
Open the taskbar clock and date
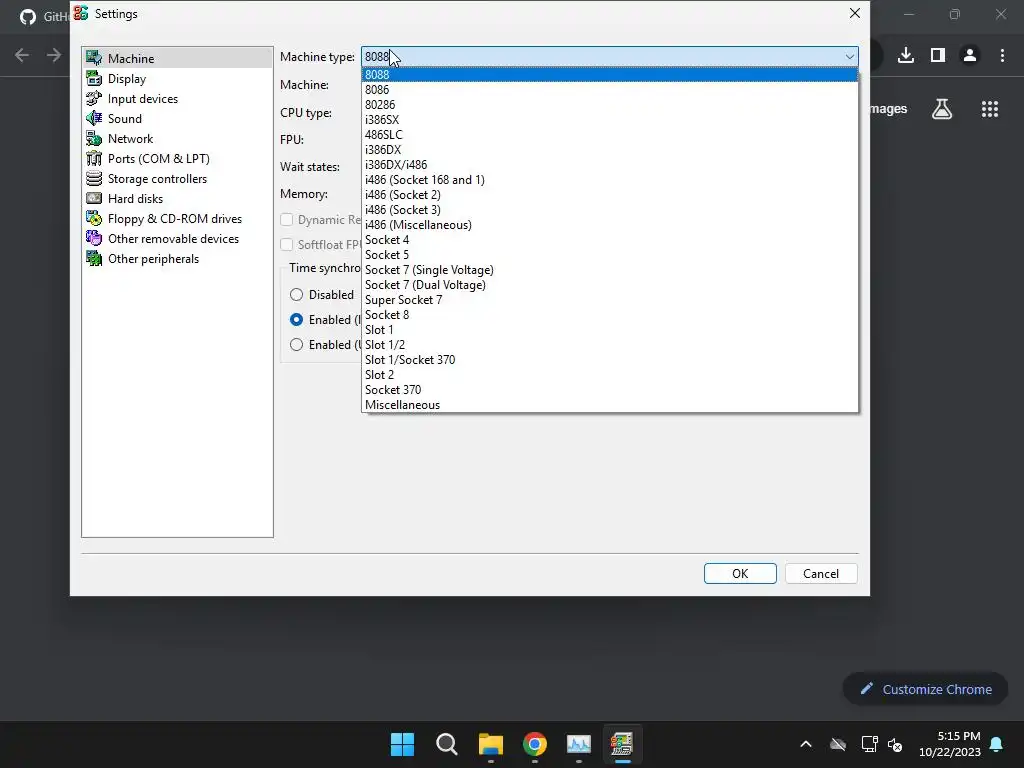[950, 744]
